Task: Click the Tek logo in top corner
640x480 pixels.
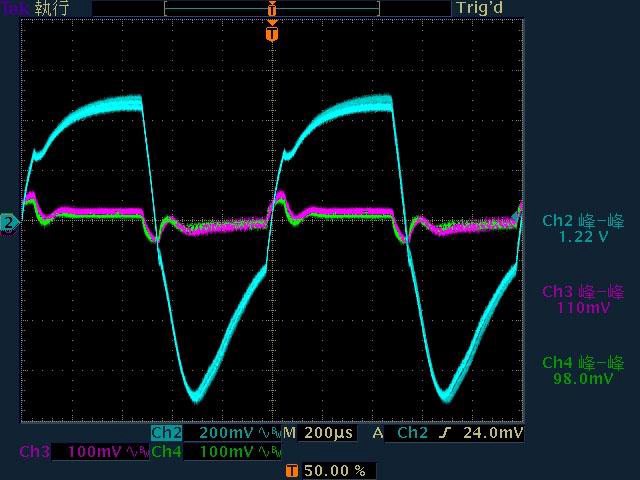Action: 15,8
